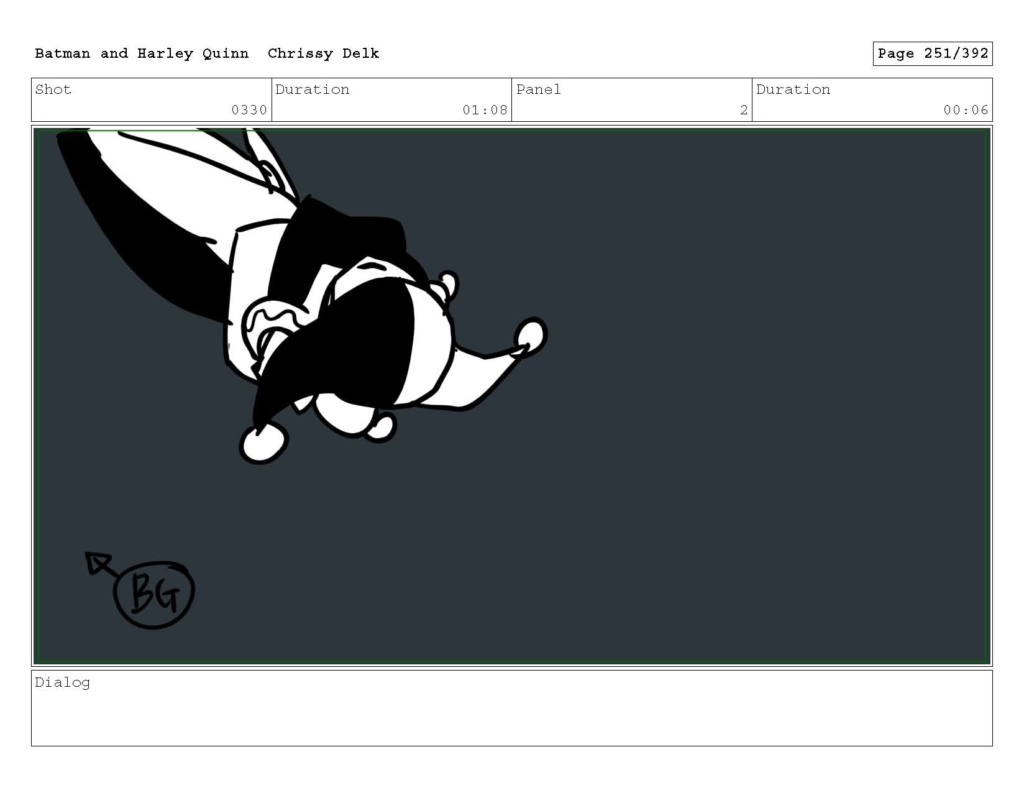Click the name "Chrissy Delk"
The height and width of the screenshot is (793, 1024).
(x=323, y=54)
